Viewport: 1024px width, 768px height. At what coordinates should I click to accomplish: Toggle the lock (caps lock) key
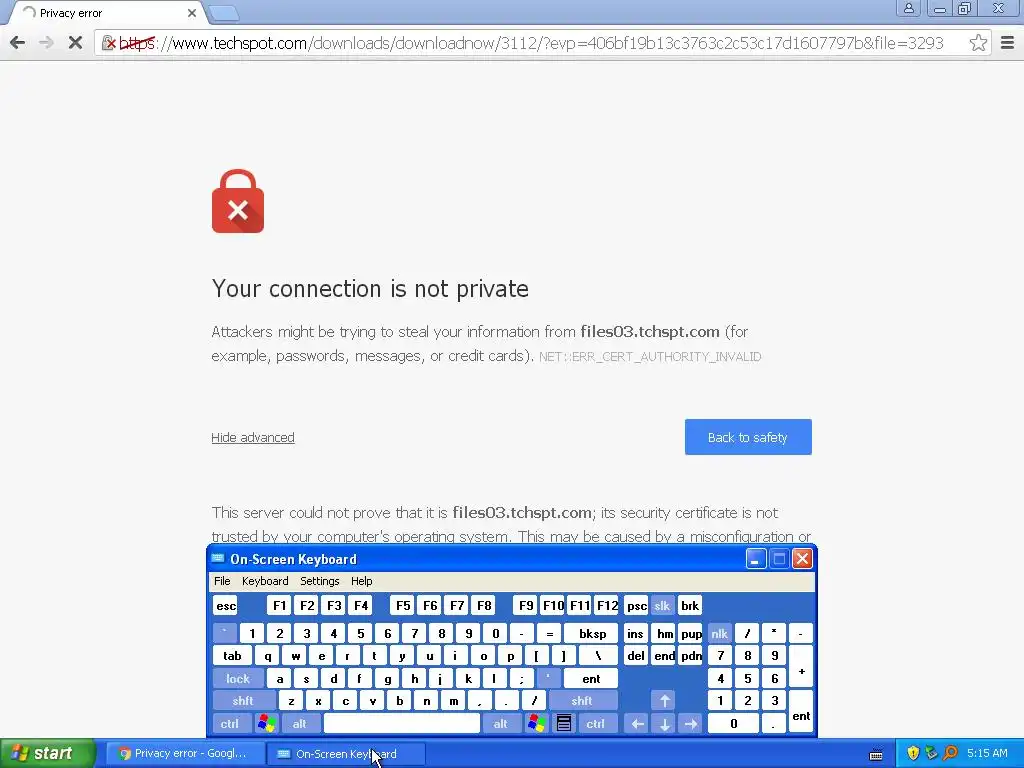point(238,679)
